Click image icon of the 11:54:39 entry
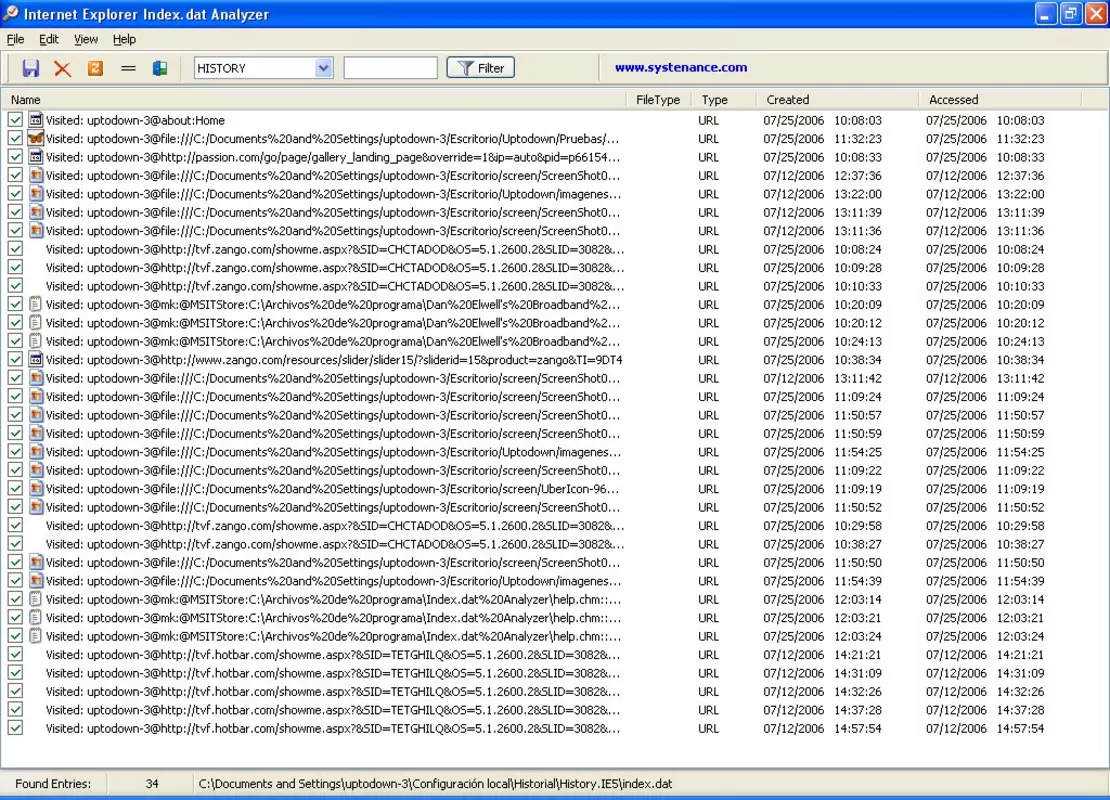The width and height of the screenshot is (1110, 800). coord(35,581)
